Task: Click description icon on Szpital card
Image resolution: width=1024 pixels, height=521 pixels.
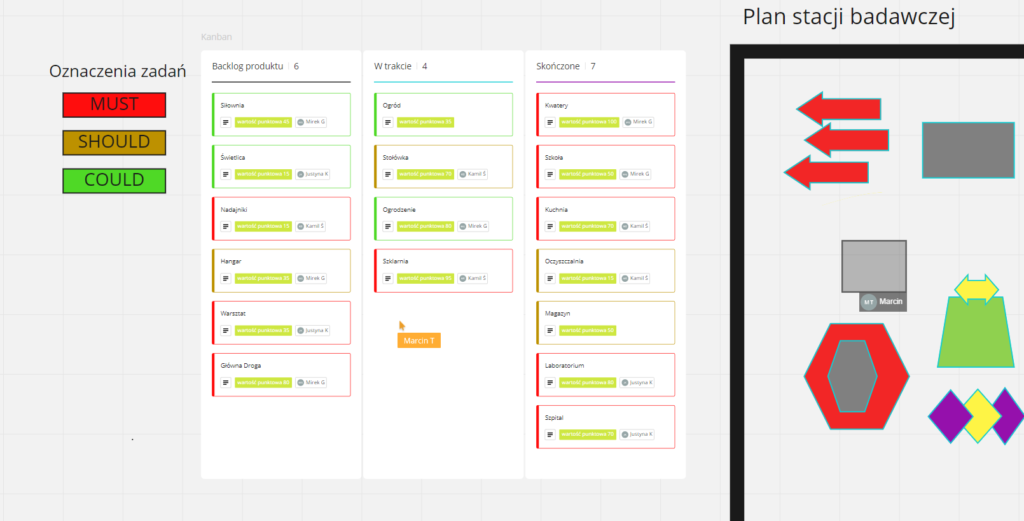Action: click(550, 434)
